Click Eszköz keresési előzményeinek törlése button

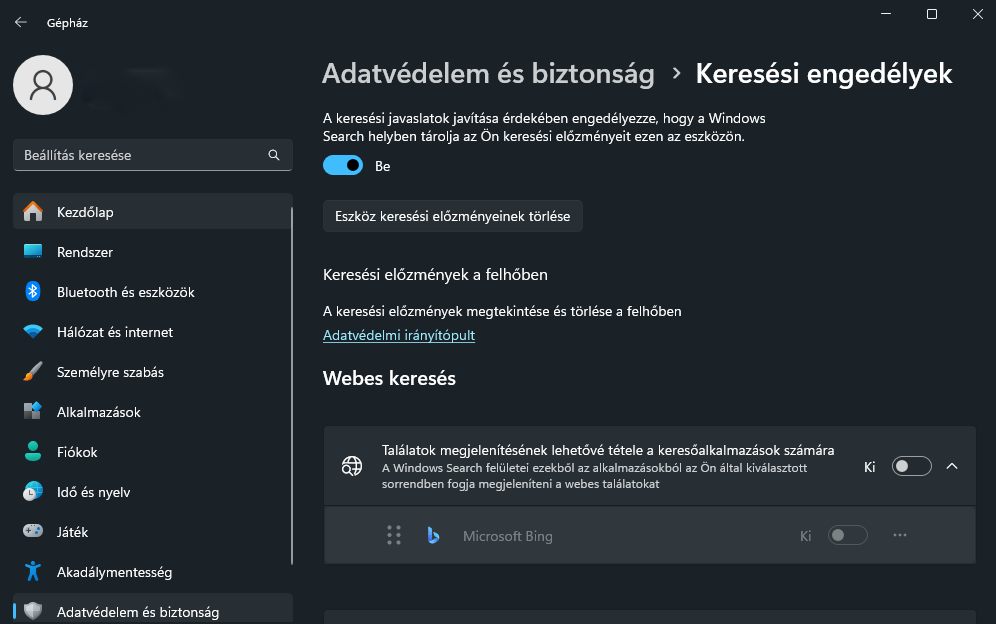coord(452,216)
